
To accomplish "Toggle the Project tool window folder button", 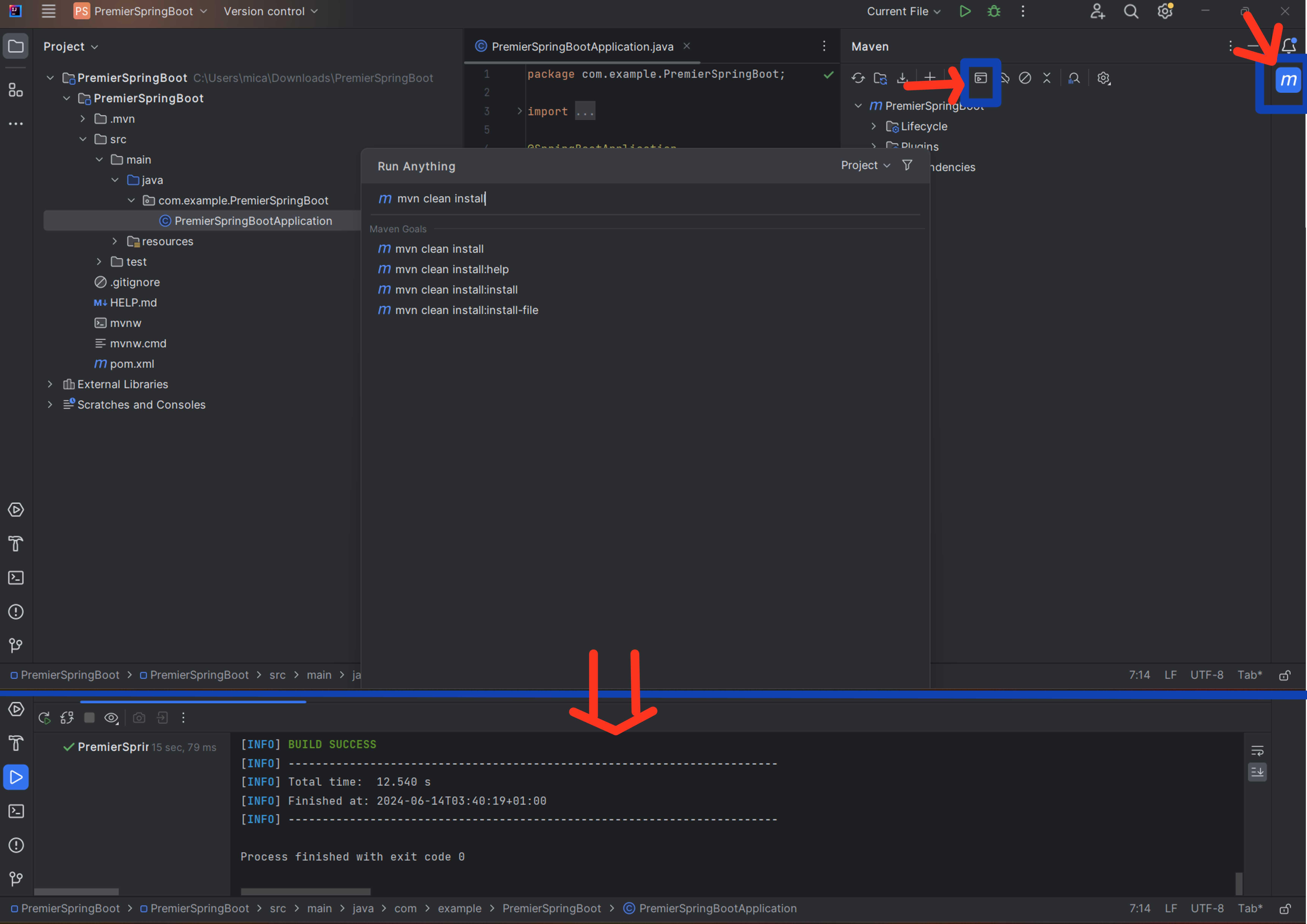I will 16,46.
